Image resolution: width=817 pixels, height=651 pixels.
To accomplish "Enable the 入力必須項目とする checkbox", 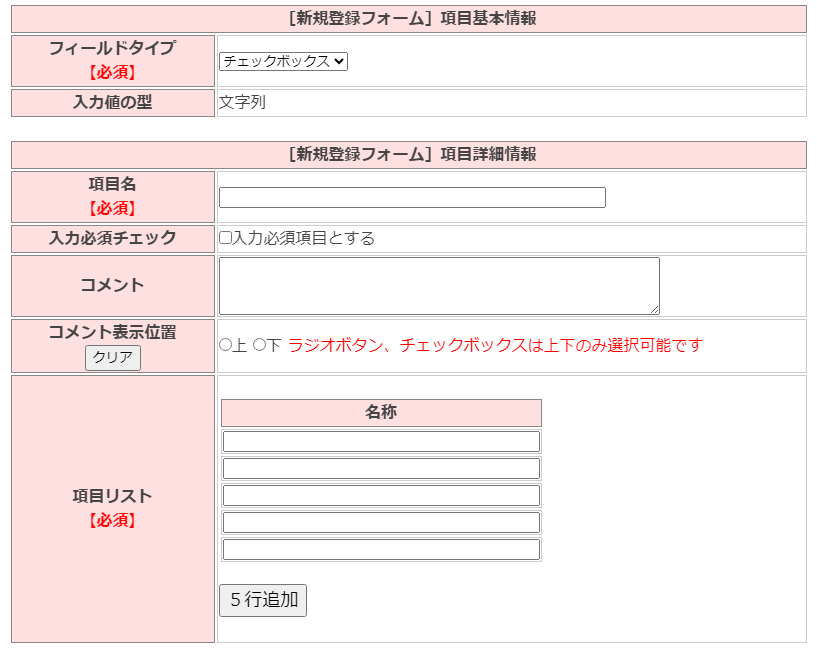I will coord(225,238).
